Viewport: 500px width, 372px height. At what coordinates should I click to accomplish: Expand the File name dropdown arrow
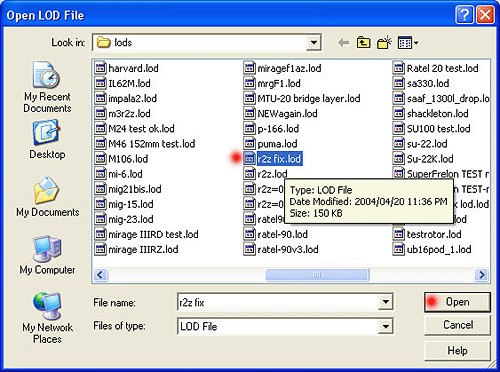(386, 302)
